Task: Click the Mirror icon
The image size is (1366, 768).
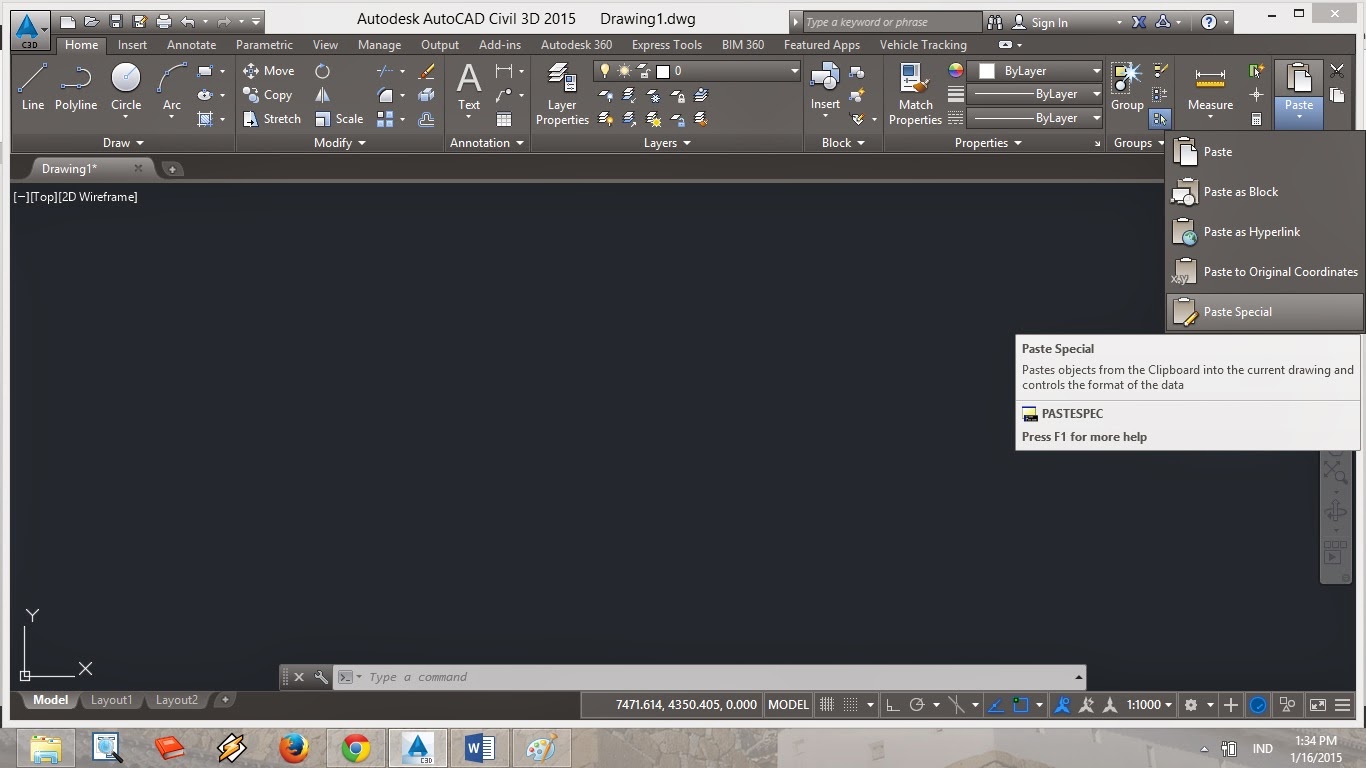Action: pos(322,95)
